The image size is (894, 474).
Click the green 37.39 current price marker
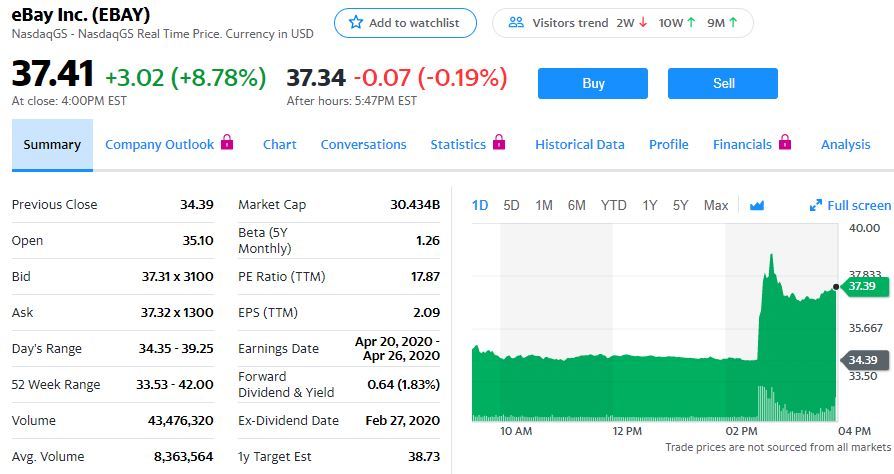click(x=865, y=286)
